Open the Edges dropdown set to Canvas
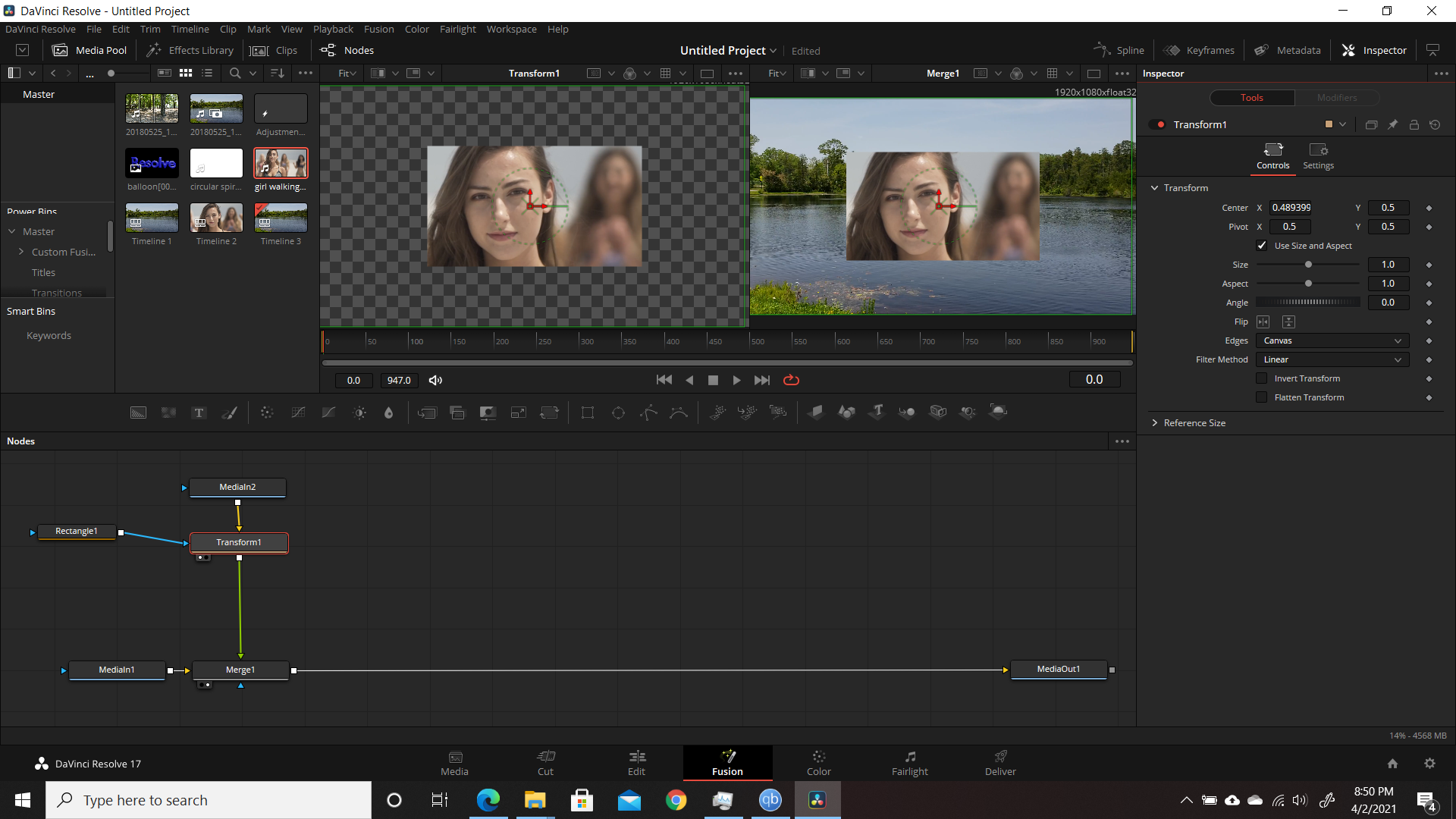Image resolution: width=1456 pixels, height=819 pixels. (x=1332, y=340)
